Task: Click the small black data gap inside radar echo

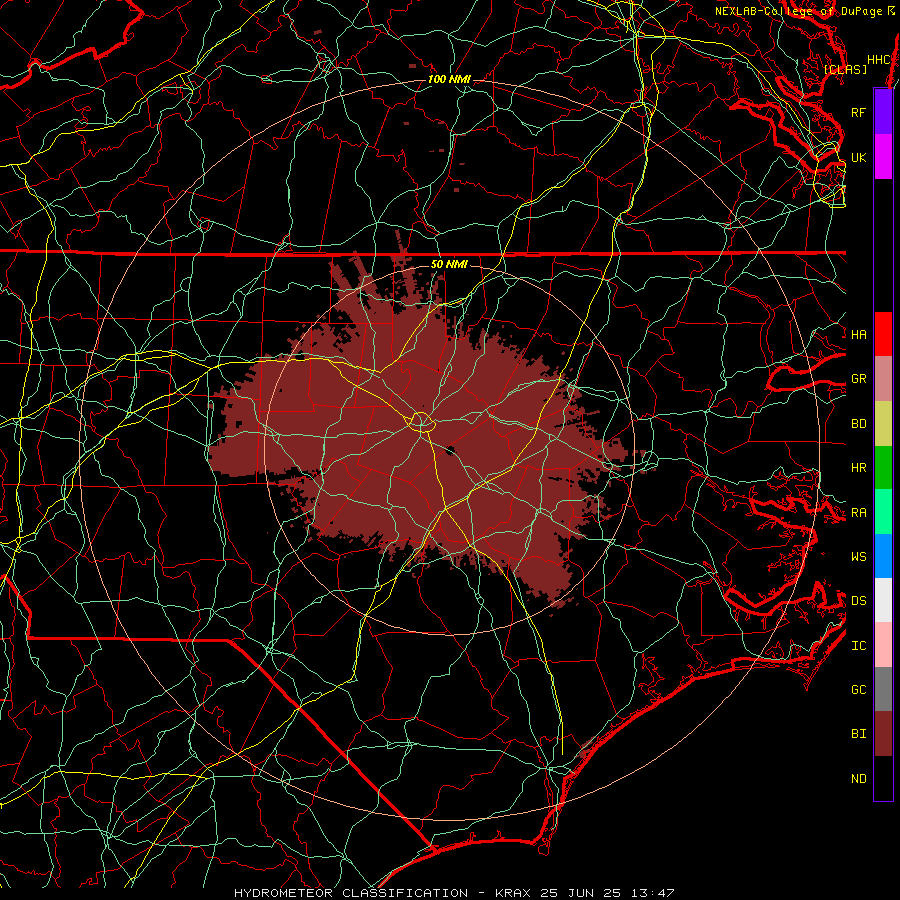Action: click(450, 450)
